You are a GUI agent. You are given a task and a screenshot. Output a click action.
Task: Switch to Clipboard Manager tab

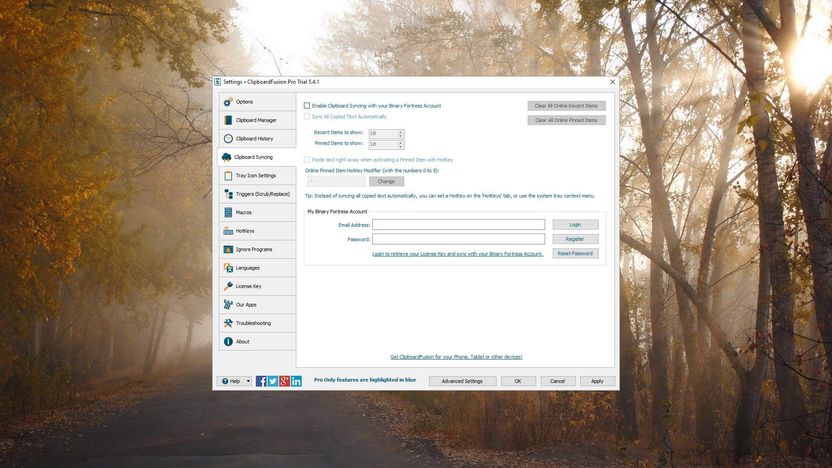coord(257,120)
